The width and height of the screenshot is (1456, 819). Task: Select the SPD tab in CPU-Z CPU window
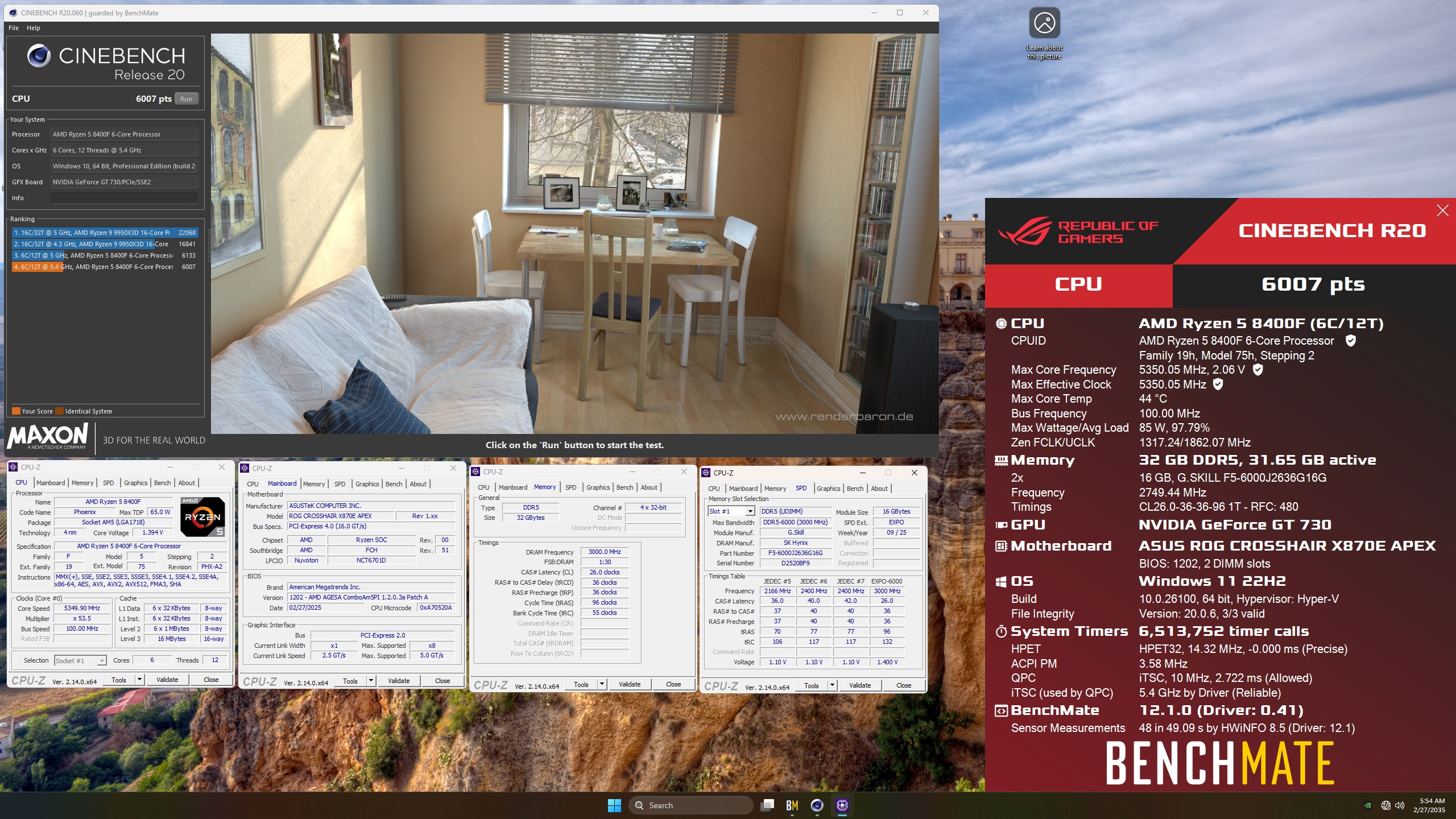pyautogui.click(x=108, y=483)
